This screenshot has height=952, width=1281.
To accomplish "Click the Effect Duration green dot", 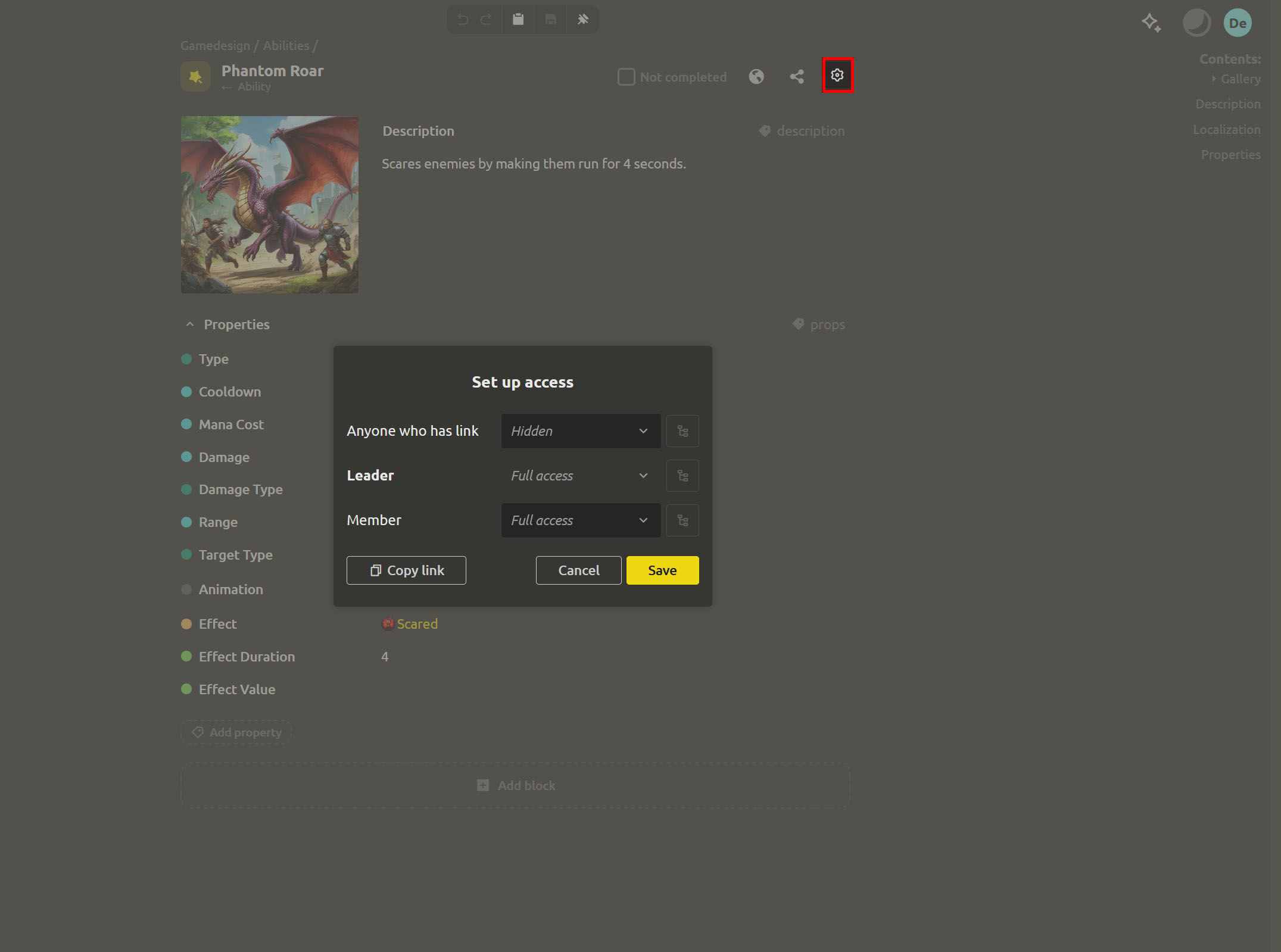I will pyautogui.click(x=186, y=656).
